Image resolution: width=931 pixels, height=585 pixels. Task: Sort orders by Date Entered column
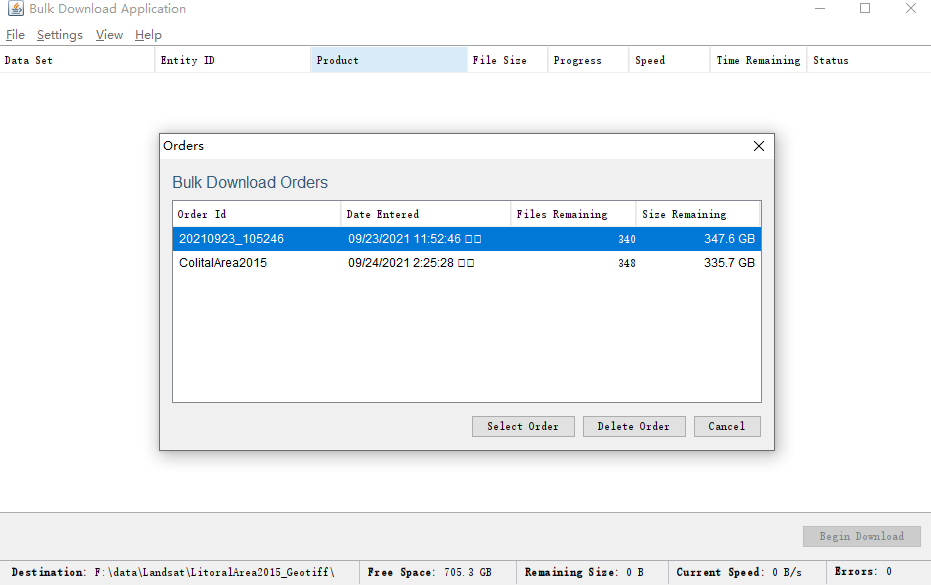(426, 214)
